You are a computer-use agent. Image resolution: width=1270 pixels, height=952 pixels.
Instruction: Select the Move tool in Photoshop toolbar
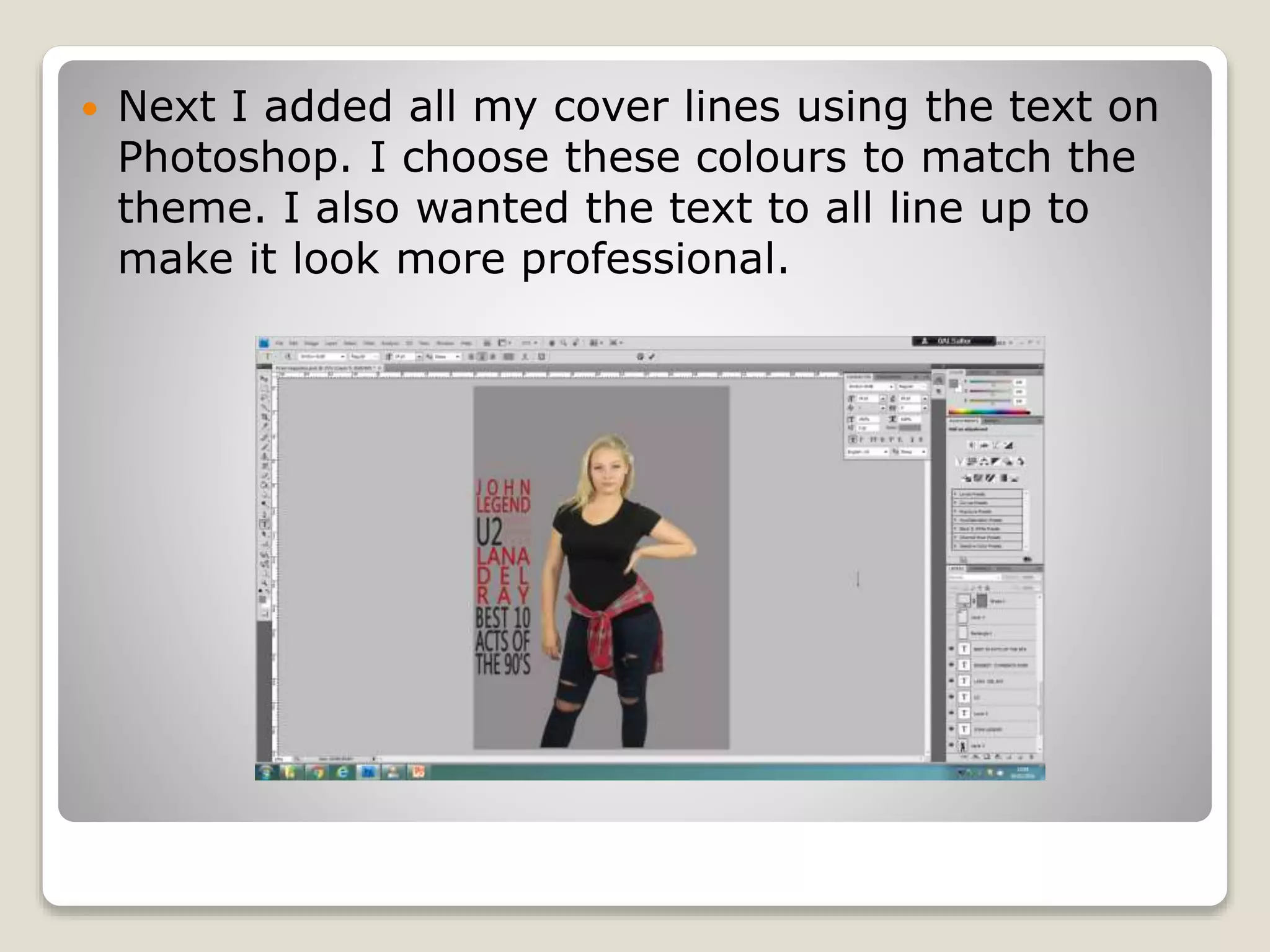pos(264,379)
